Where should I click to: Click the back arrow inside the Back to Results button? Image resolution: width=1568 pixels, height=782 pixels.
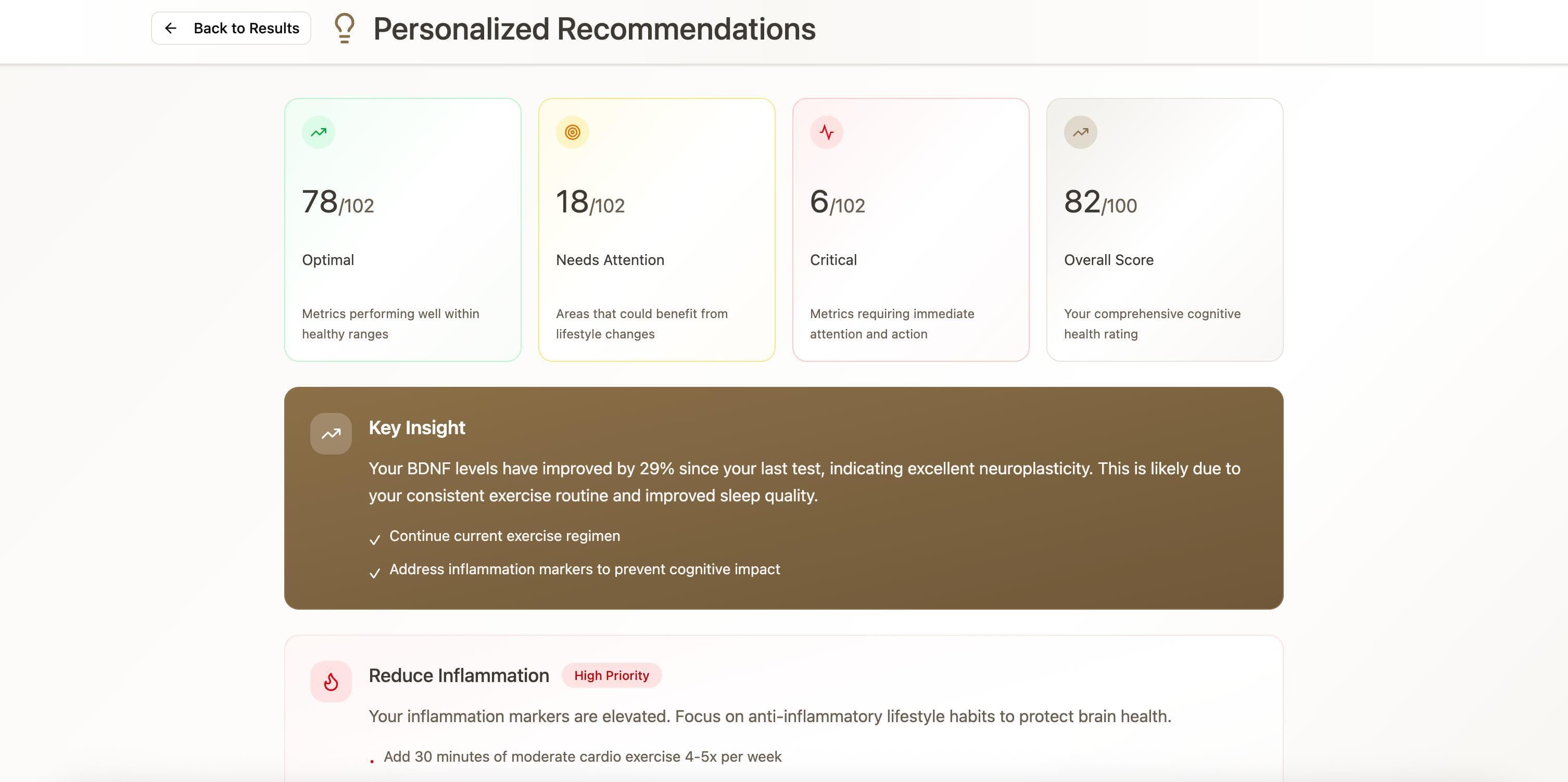pyautogui.click(x=171, y=28)
